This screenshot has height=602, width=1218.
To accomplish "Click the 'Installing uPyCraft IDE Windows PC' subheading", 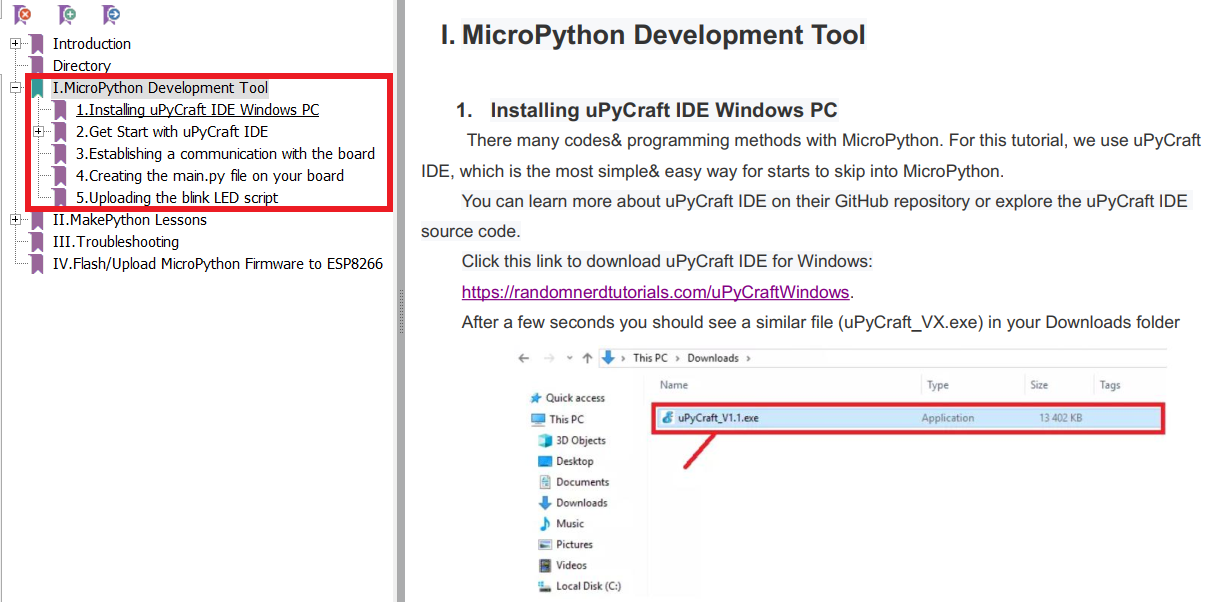I will click(664, 110).
